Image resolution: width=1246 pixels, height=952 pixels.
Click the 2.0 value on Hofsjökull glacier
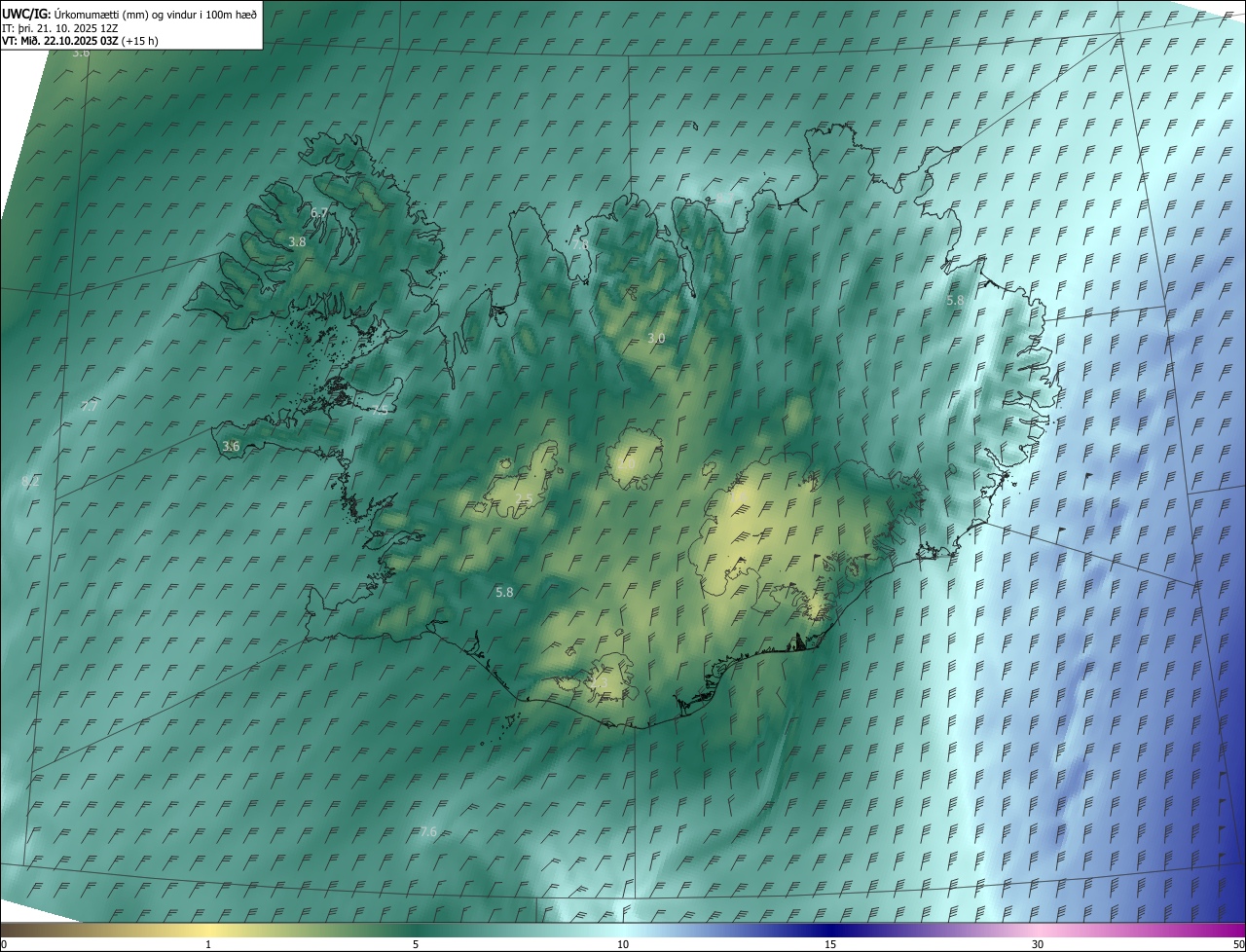click(626, 464)
